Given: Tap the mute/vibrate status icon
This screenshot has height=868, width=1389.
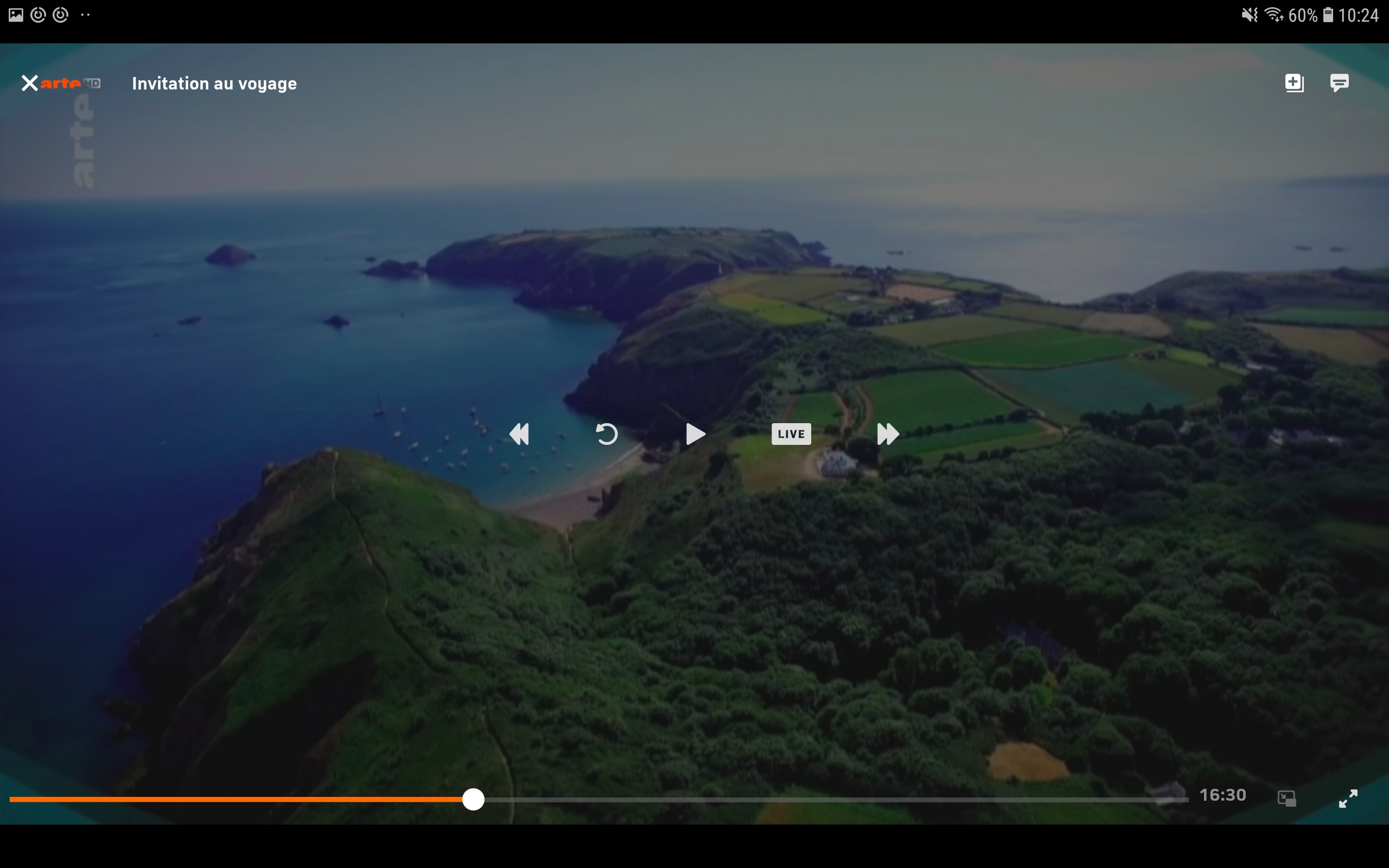Looking at the screenshot, I should pyautogui.click(x=1249, y=15).
